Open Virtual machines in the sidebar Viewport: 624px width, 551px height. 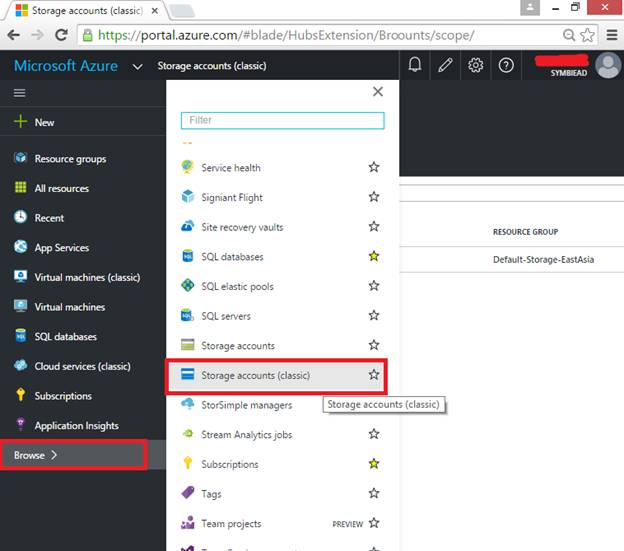click(x=70, y=307)
